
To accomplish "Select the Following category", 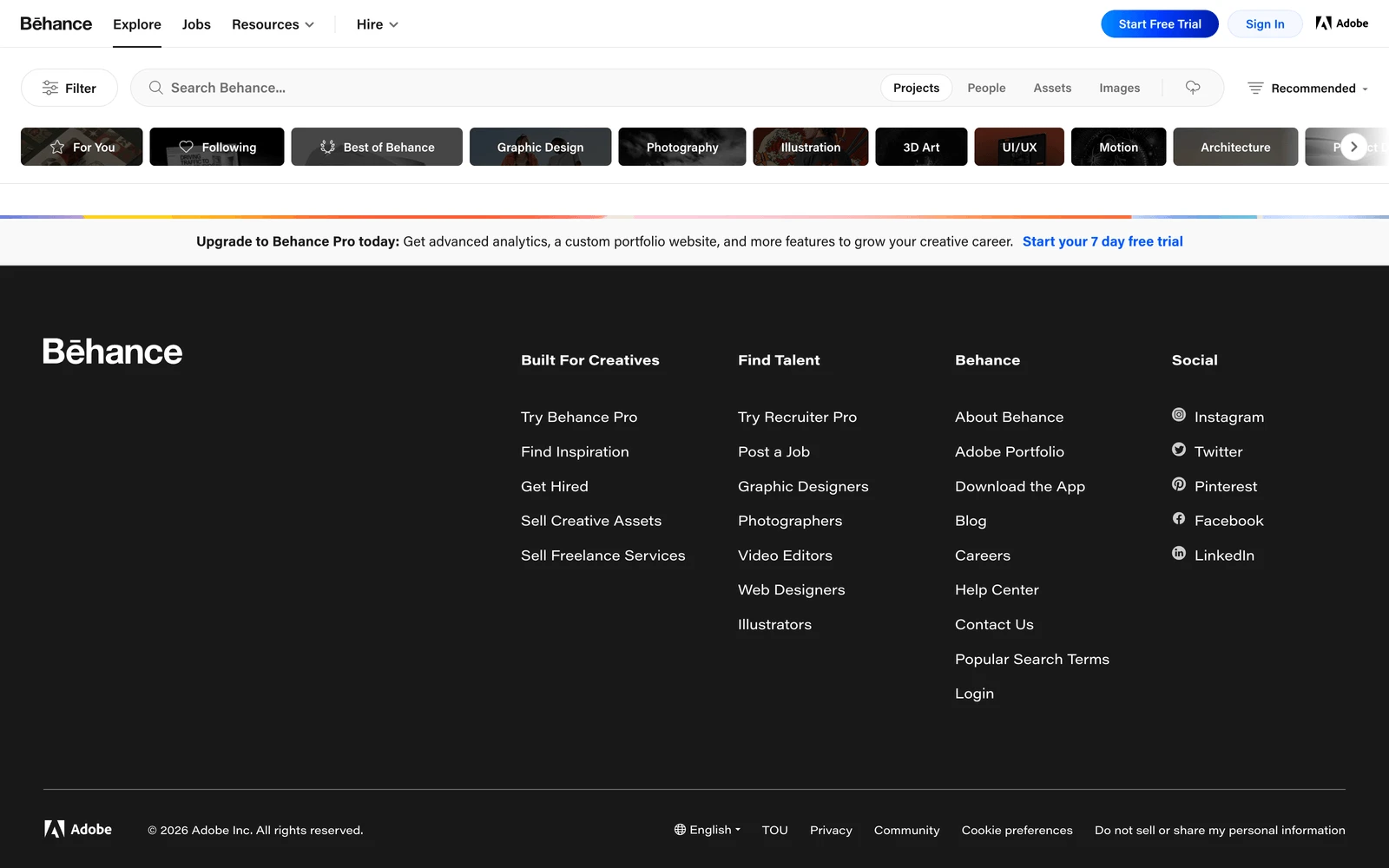I will pyautogui.click(x=217, y=147).
